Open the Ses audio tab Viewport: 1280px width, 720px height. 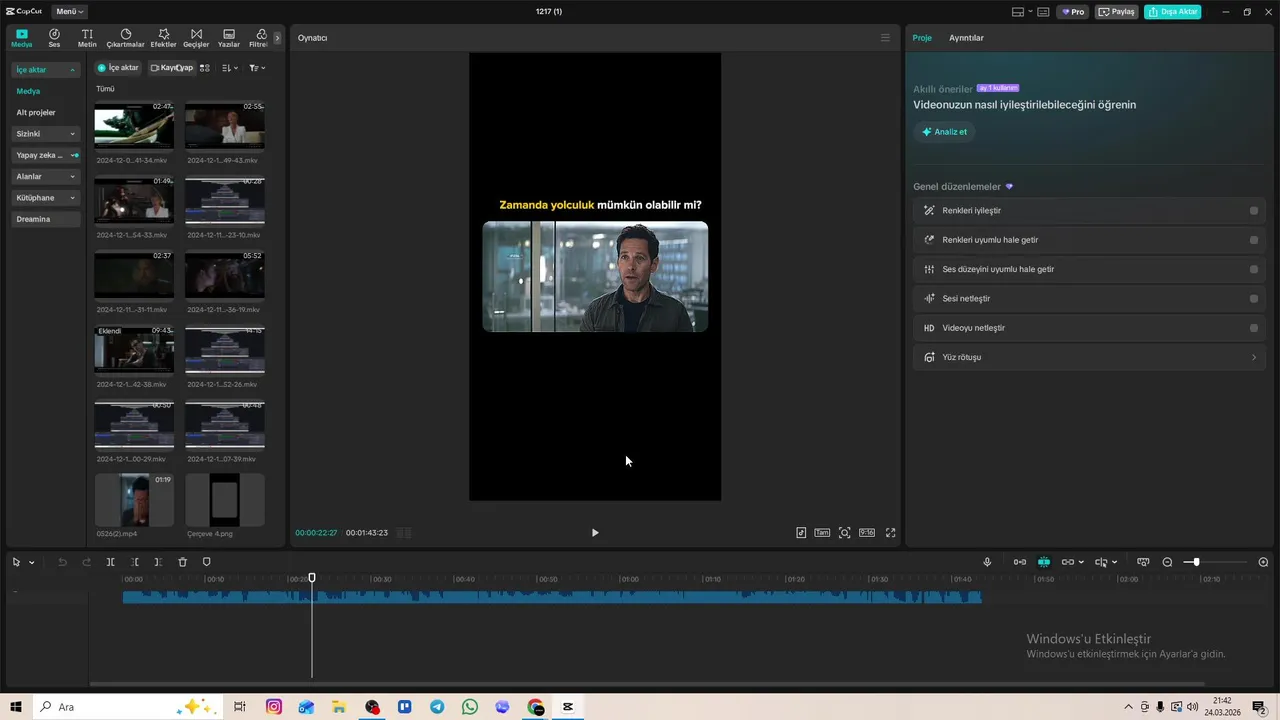point(54,38)
